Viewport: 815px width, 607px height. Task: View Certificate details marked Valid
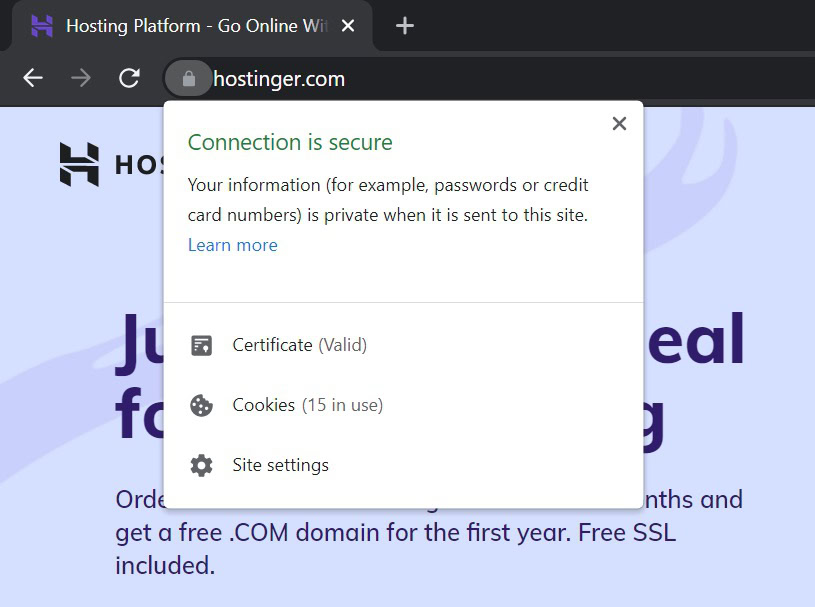click(300, 344)
